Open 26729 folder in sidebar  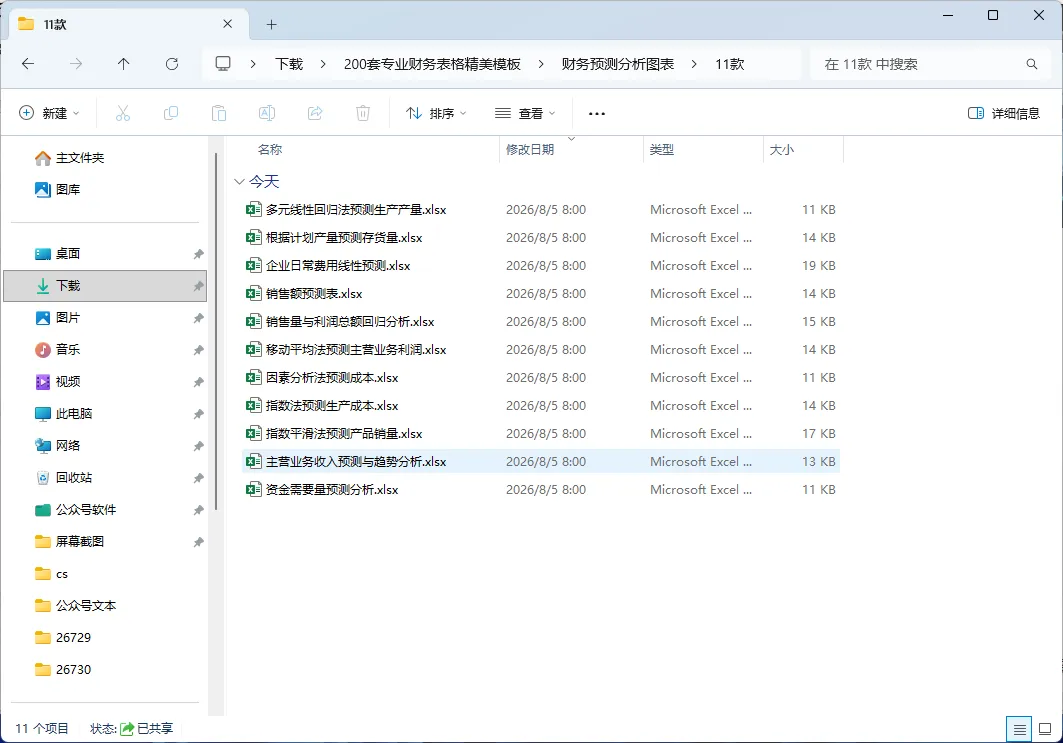point(105,637)
